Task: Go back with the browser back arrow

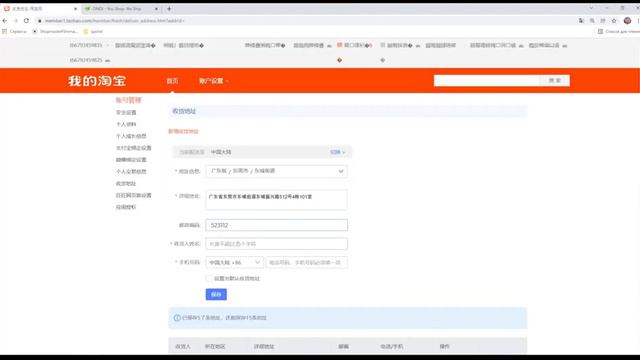Action: tap(5, 20)
